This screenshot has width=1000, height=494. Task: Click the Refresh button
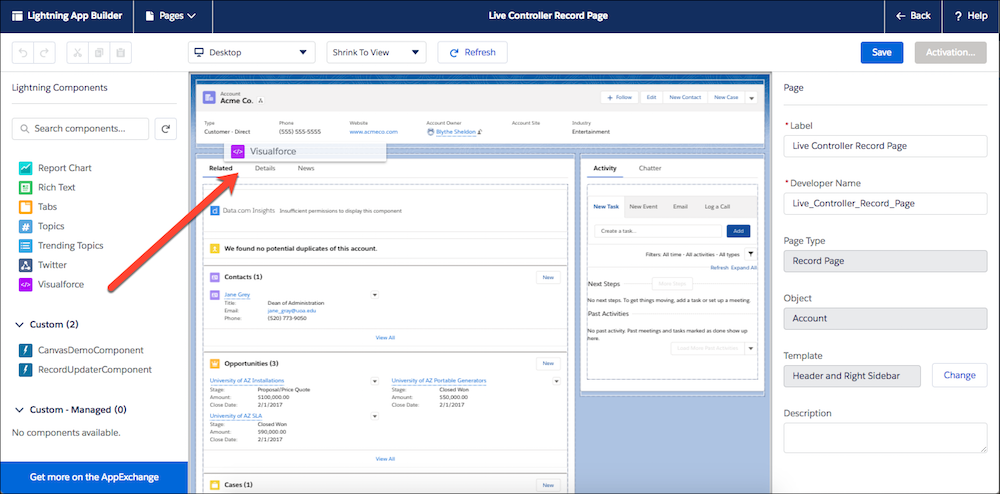473,53
